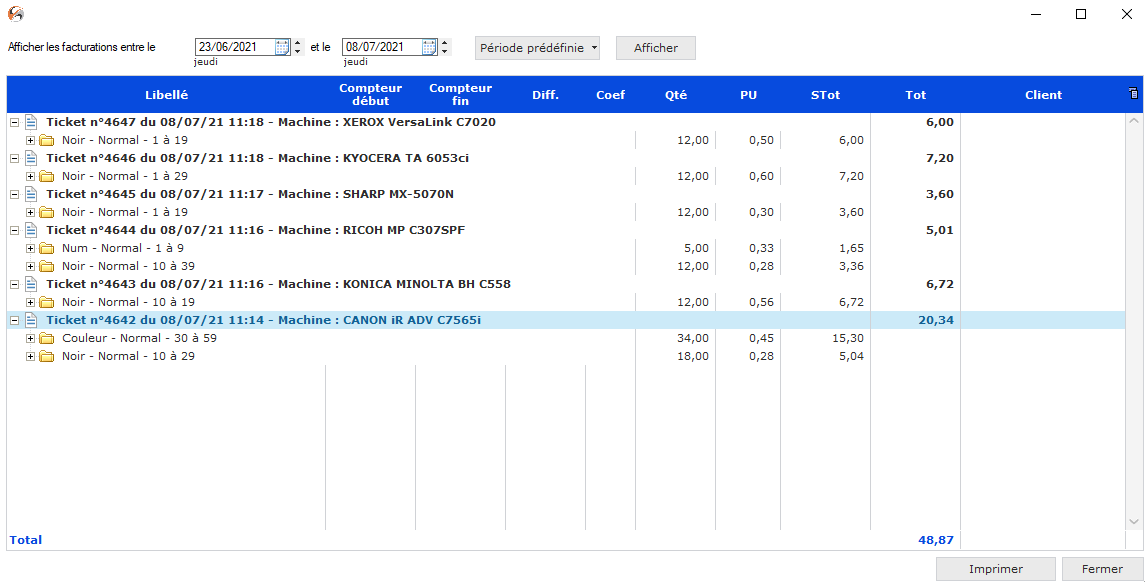Expand Noir - Normal - 10 à 29 line
Viewport: 1145px width, 582px height.
pyautogui.click(x=30, y=356)
